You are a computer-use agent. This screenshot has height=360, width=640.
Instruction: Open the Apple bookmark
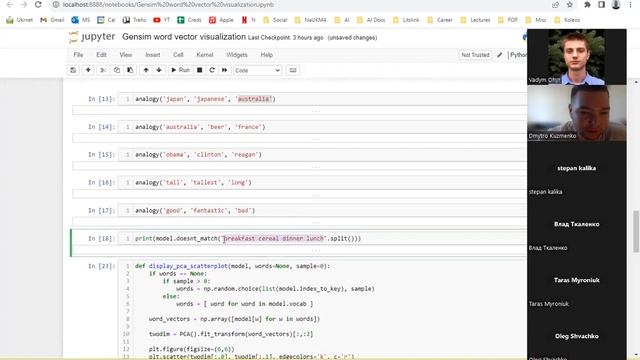[x=221, y=20]
